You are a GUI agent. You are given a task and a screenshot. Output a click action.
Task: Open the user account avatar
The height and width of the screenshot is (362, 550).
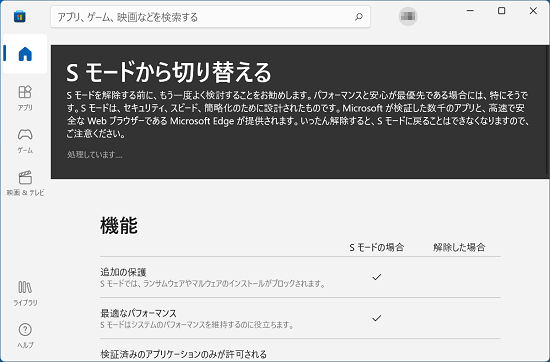(x=408, y=16)
